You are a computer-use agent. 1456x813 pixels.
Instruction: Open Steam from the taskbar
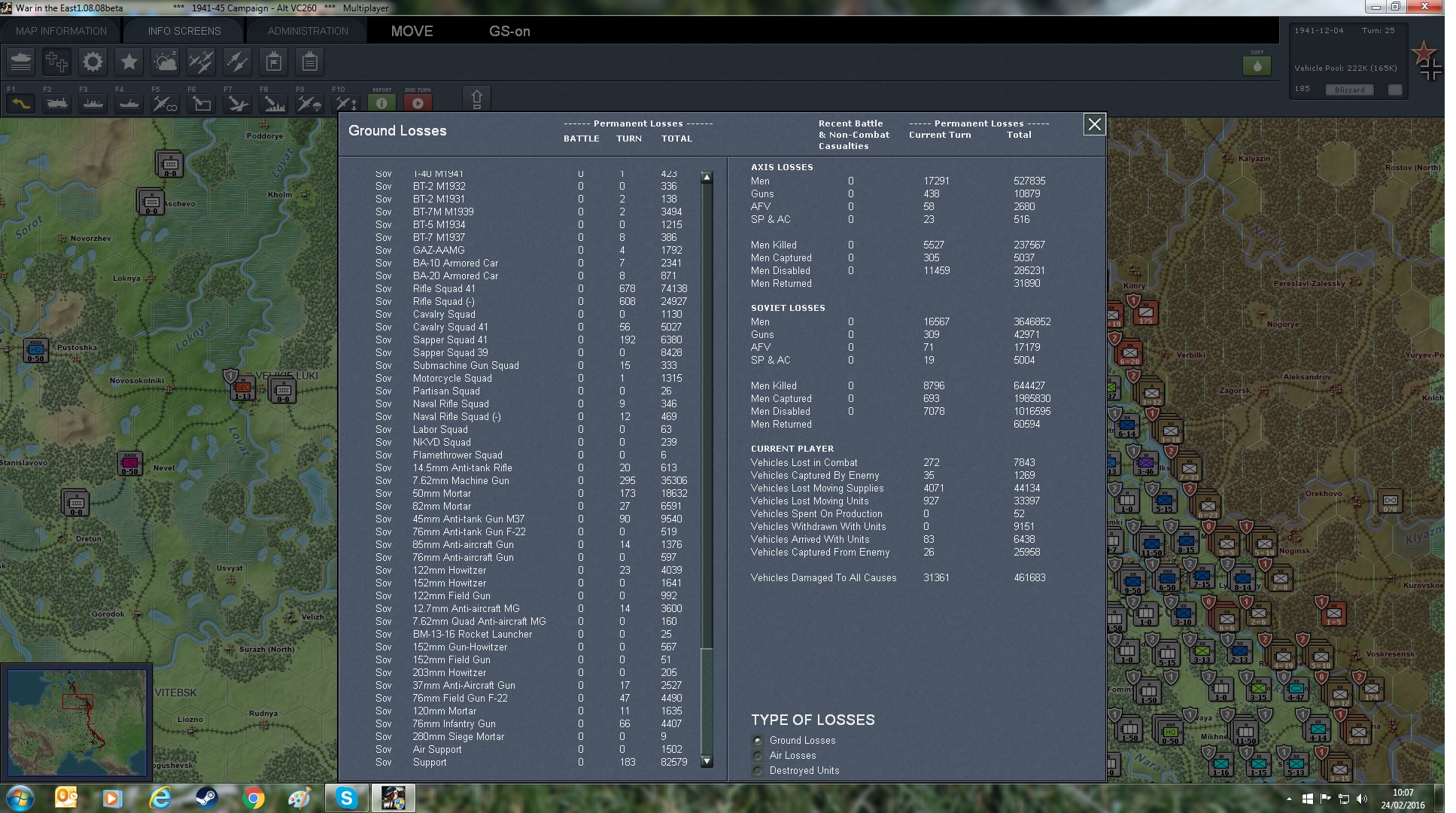tap(207, 798)
